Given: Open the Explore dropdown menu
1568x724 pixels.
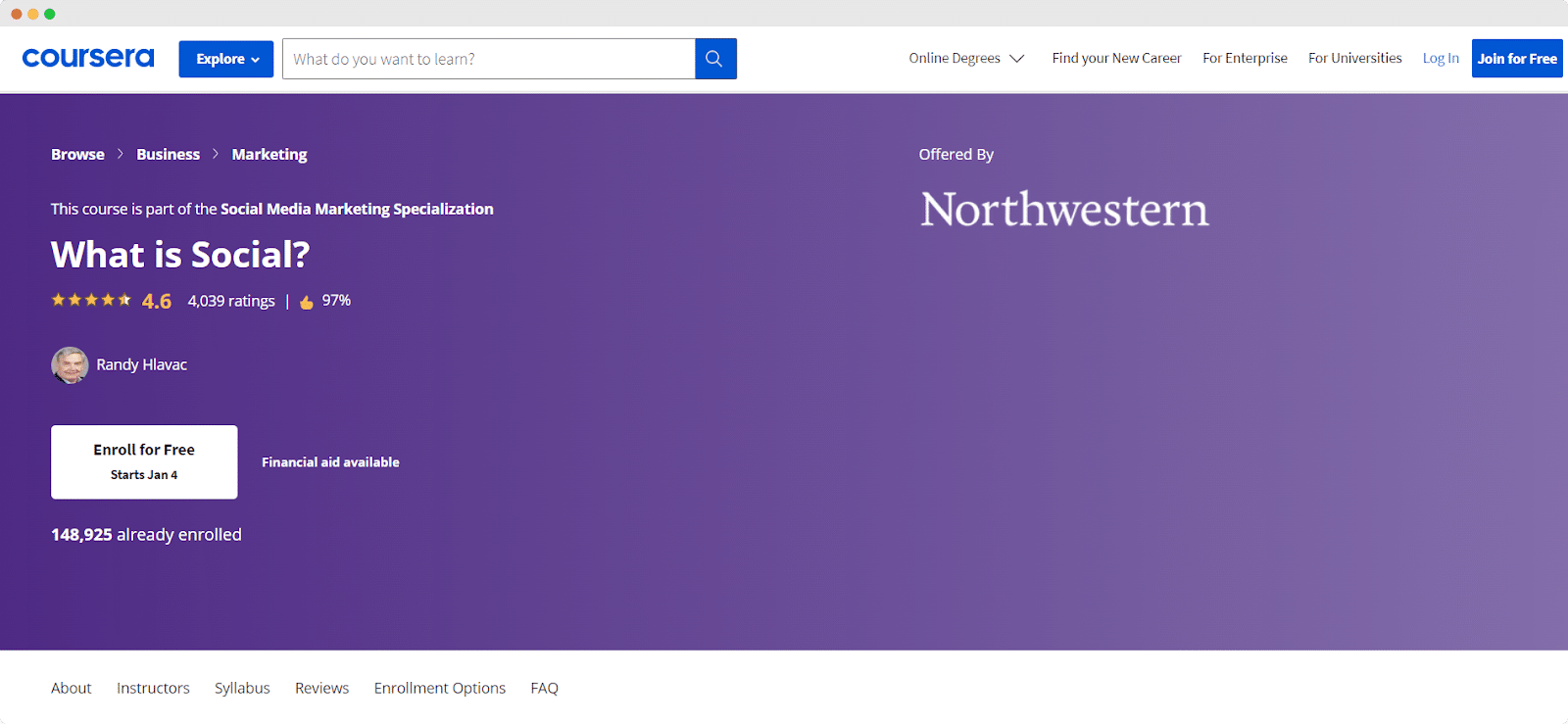Looking at the screenshot, I should [226, 59].
